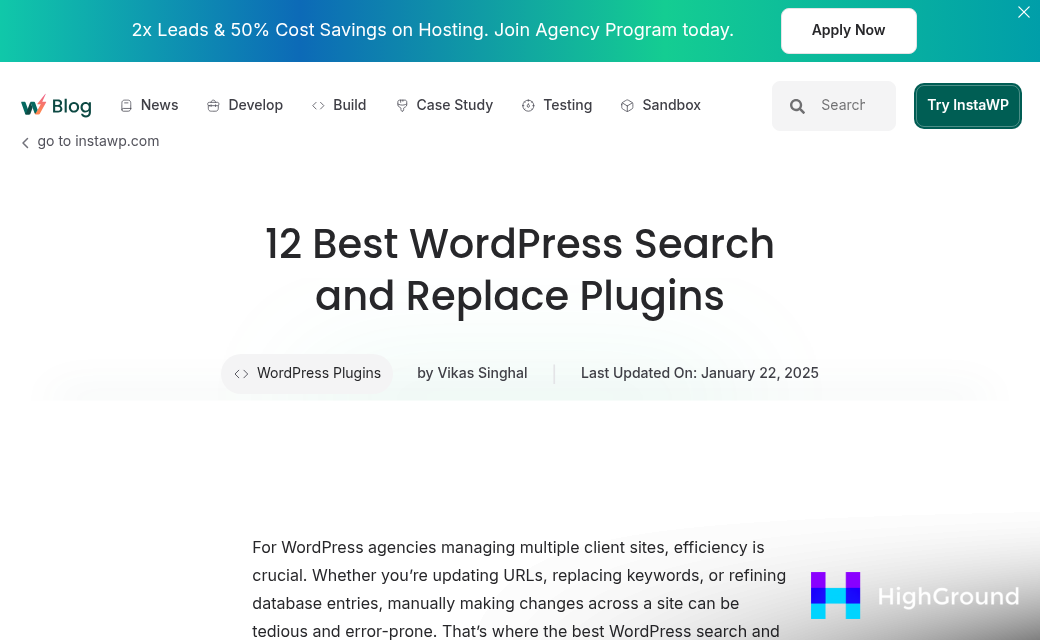Viewport: 1040px width, 640px height.
Task: Select the News document icon
Action: (x=126, y=104)
